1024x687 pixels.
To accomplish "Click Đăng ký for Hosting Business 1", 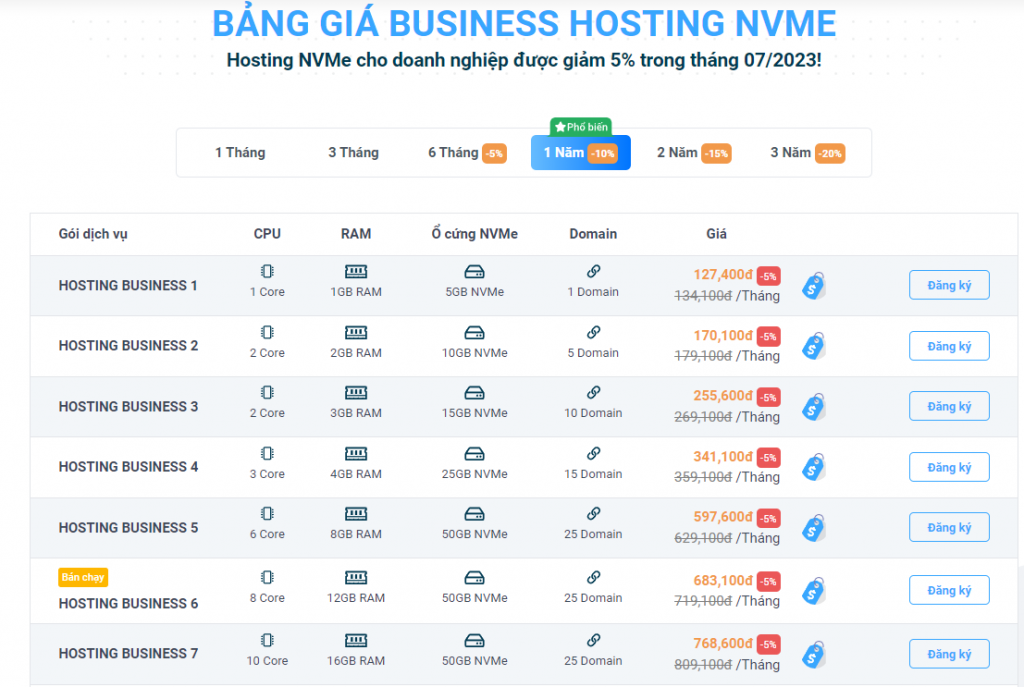I will click(x=949, y=285).
